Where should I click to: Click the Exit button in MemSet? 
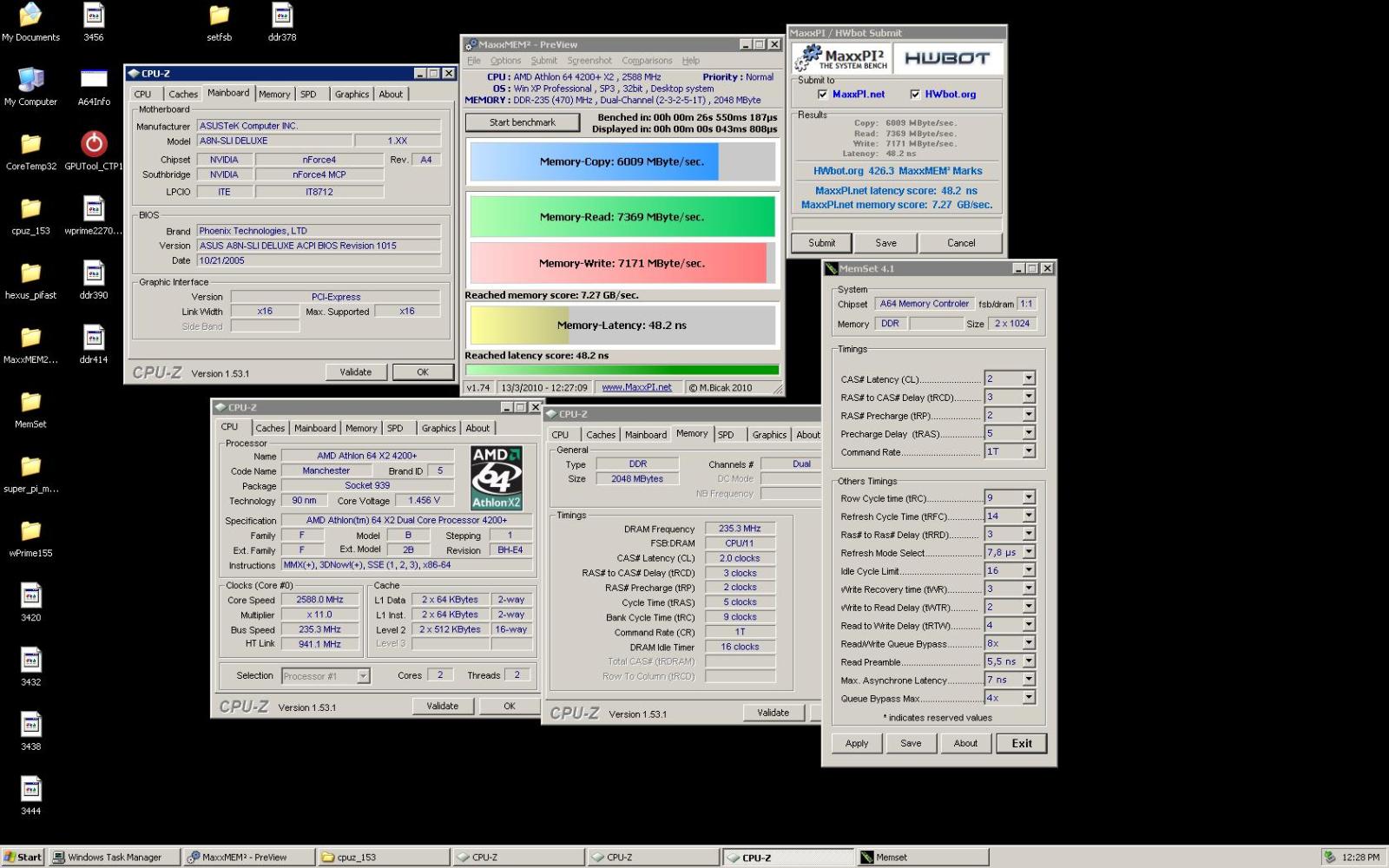pyautogui.click(x=1022, y=743)
